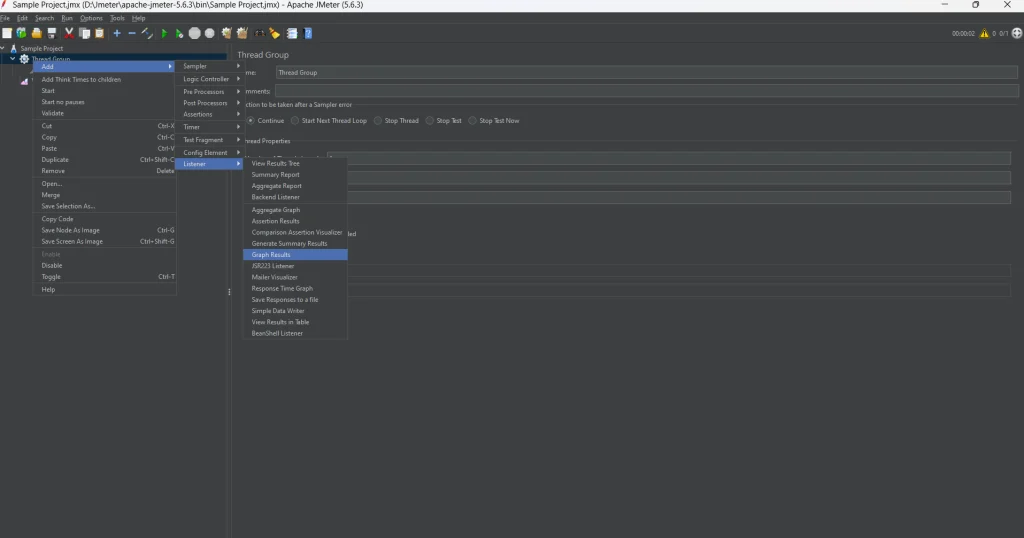Open the Search menu
The height and width of the screenshot is (538, 1024).
coord(44,18)
